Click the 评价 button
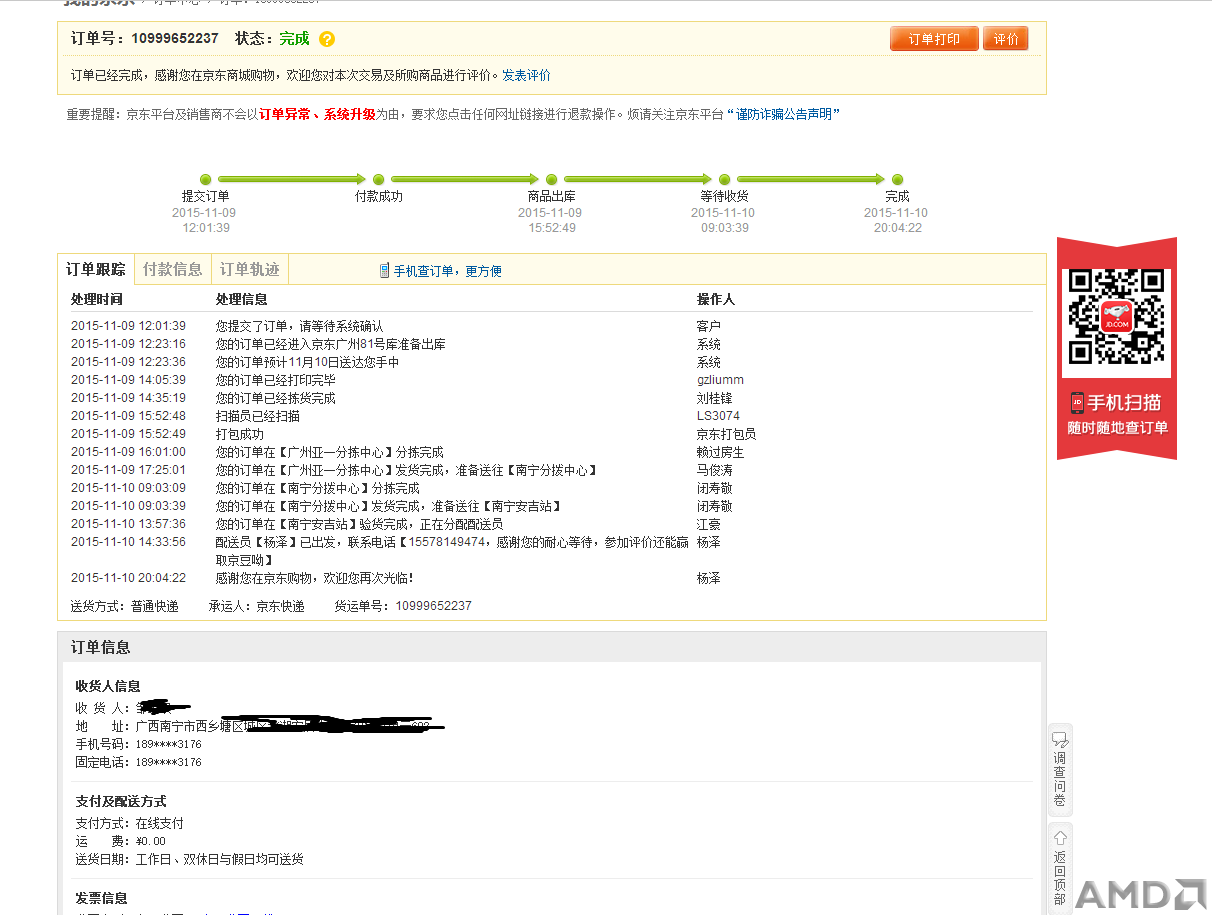Screen dimensions: 1212x915 1006,39
